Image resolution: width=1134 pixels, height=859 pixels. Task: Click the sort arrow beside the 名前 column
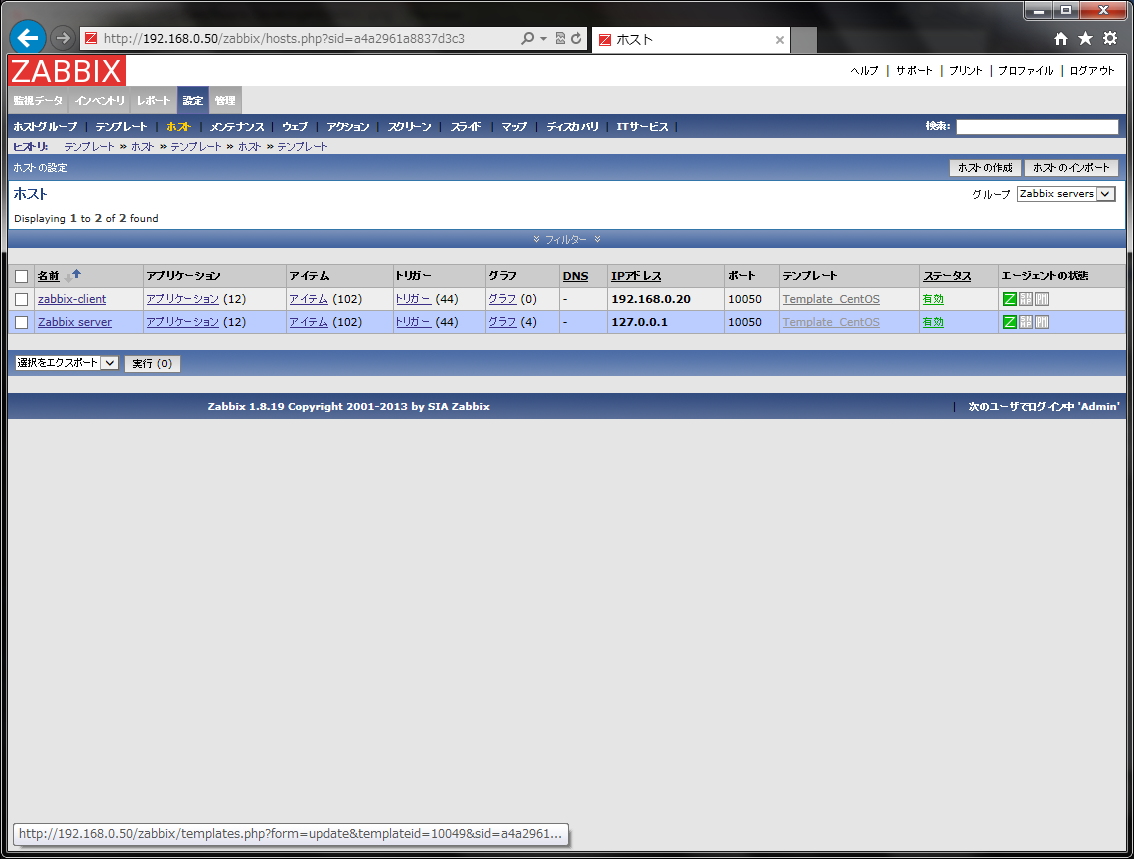[72, 275]
